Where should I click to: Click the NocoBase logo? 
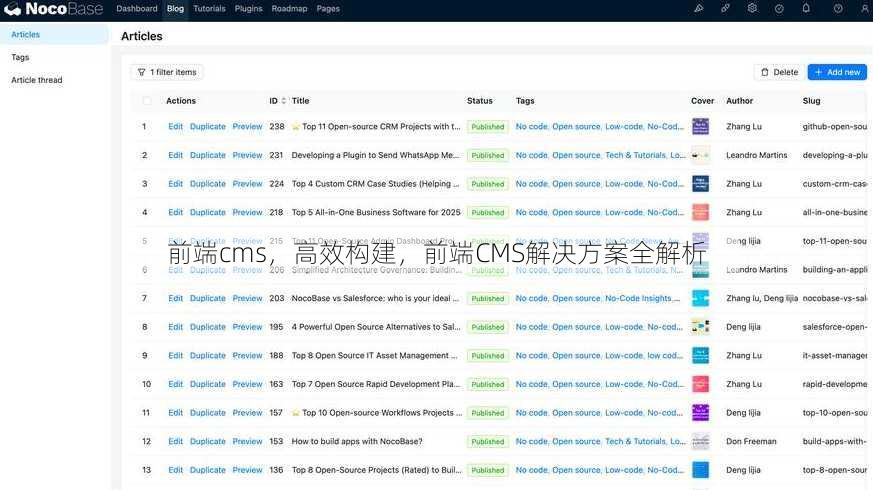53,9
